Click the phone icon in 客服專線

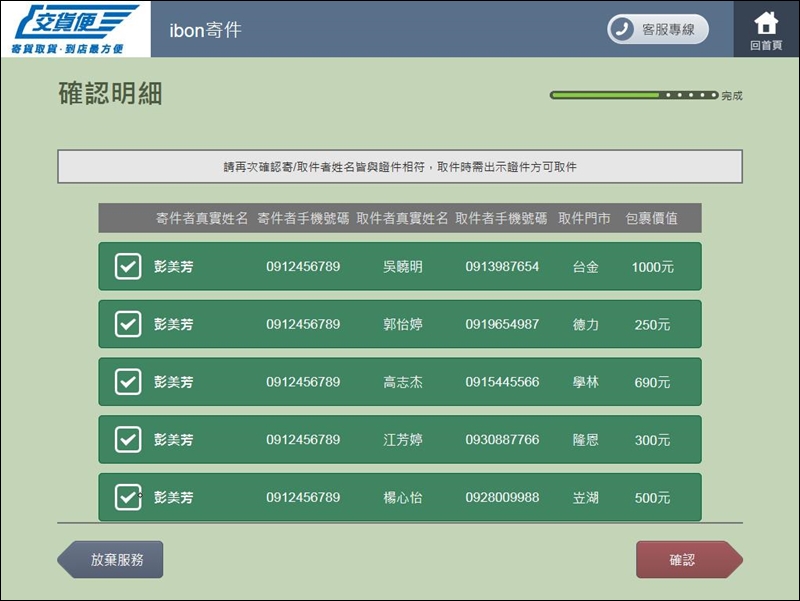[x=624, y=29]
